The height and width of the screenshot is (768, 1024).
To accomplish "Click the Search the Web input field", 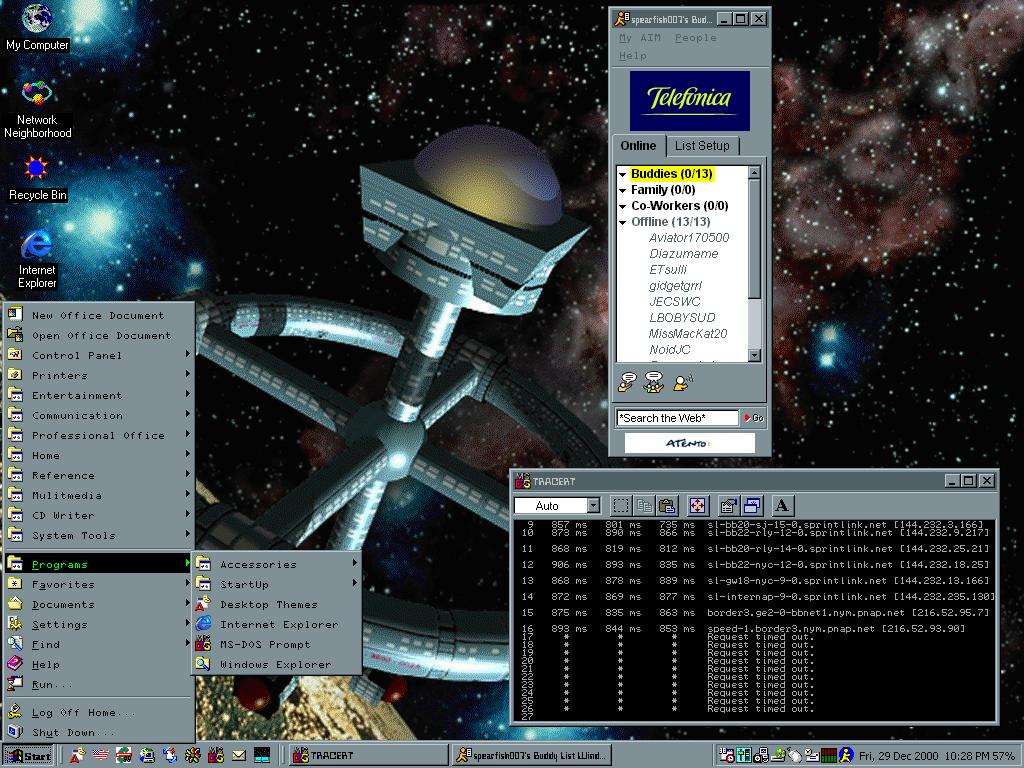I will [677, 418].
